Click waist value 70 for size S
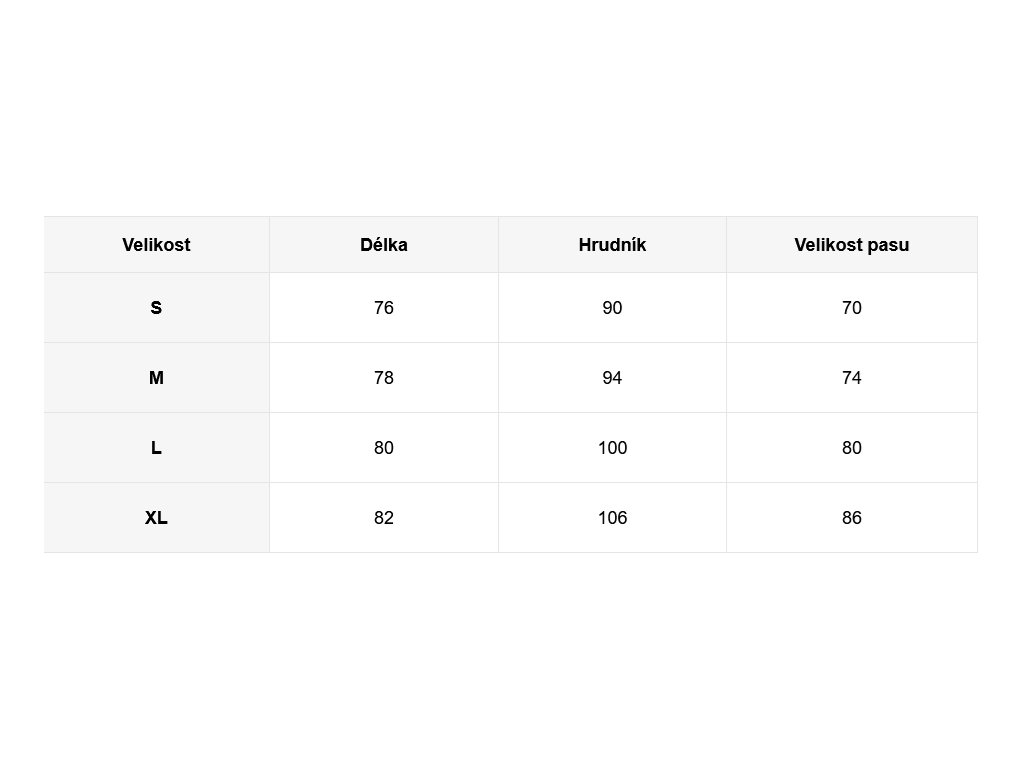 click(852, 308)
